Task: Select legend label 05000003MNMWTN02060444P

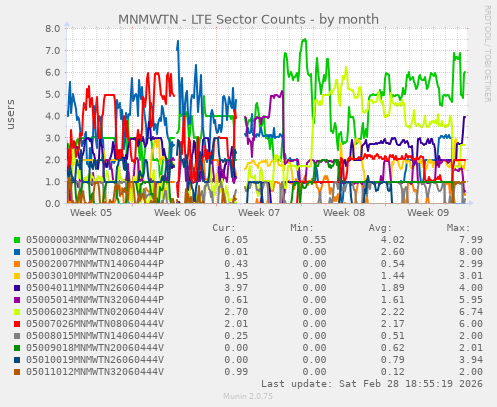Action: (x=95, y=240)
